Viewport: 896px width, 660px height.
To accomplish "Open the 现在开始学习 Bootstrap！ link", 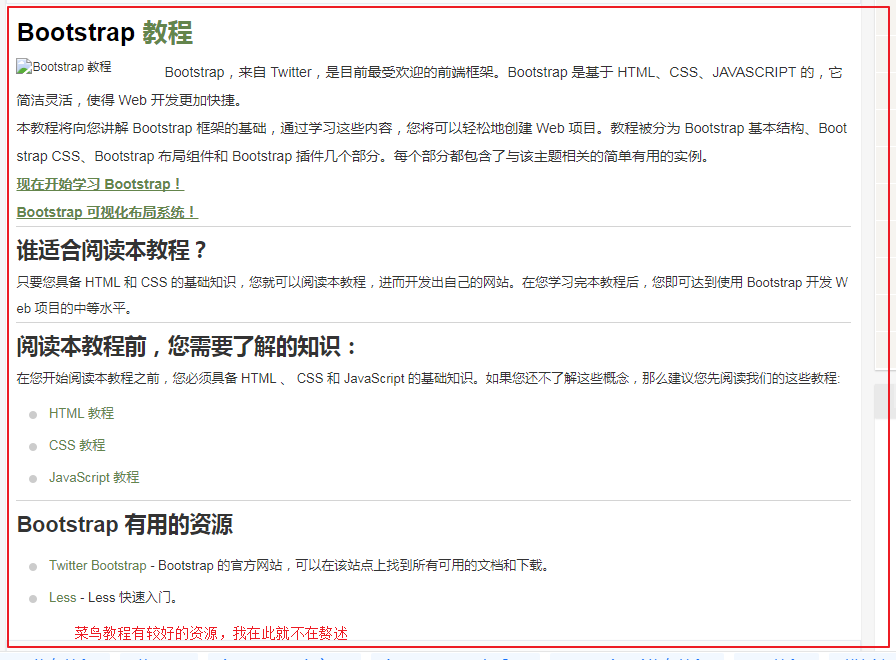I will click(x=100, y=184).
